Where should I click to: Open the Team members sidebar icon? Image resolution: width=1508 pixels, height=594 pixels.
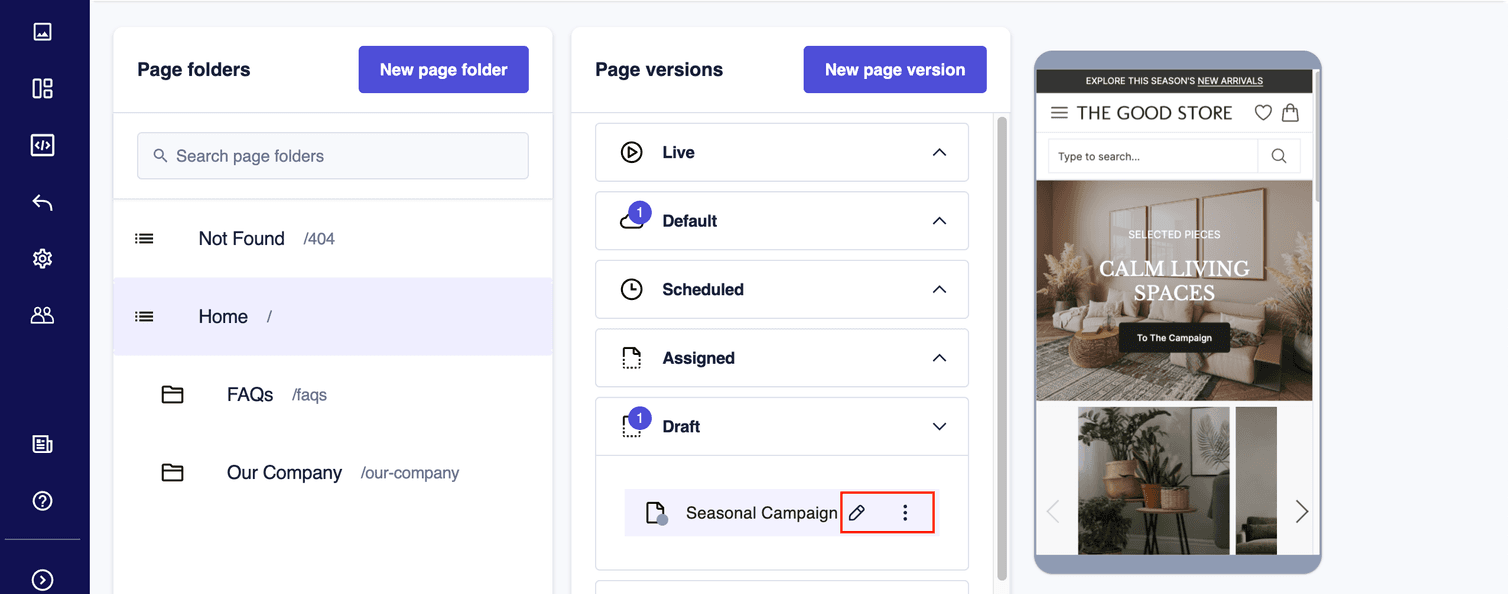click(x=42, y=314)
